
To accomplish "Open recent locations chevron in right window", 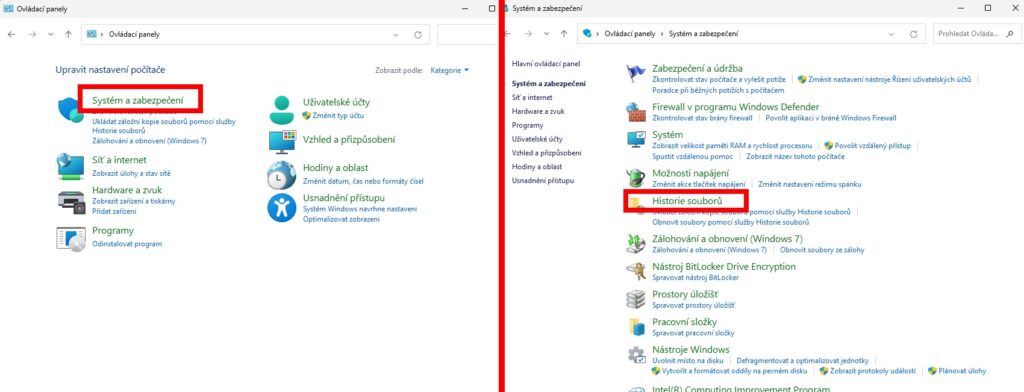I will (546, 35).
